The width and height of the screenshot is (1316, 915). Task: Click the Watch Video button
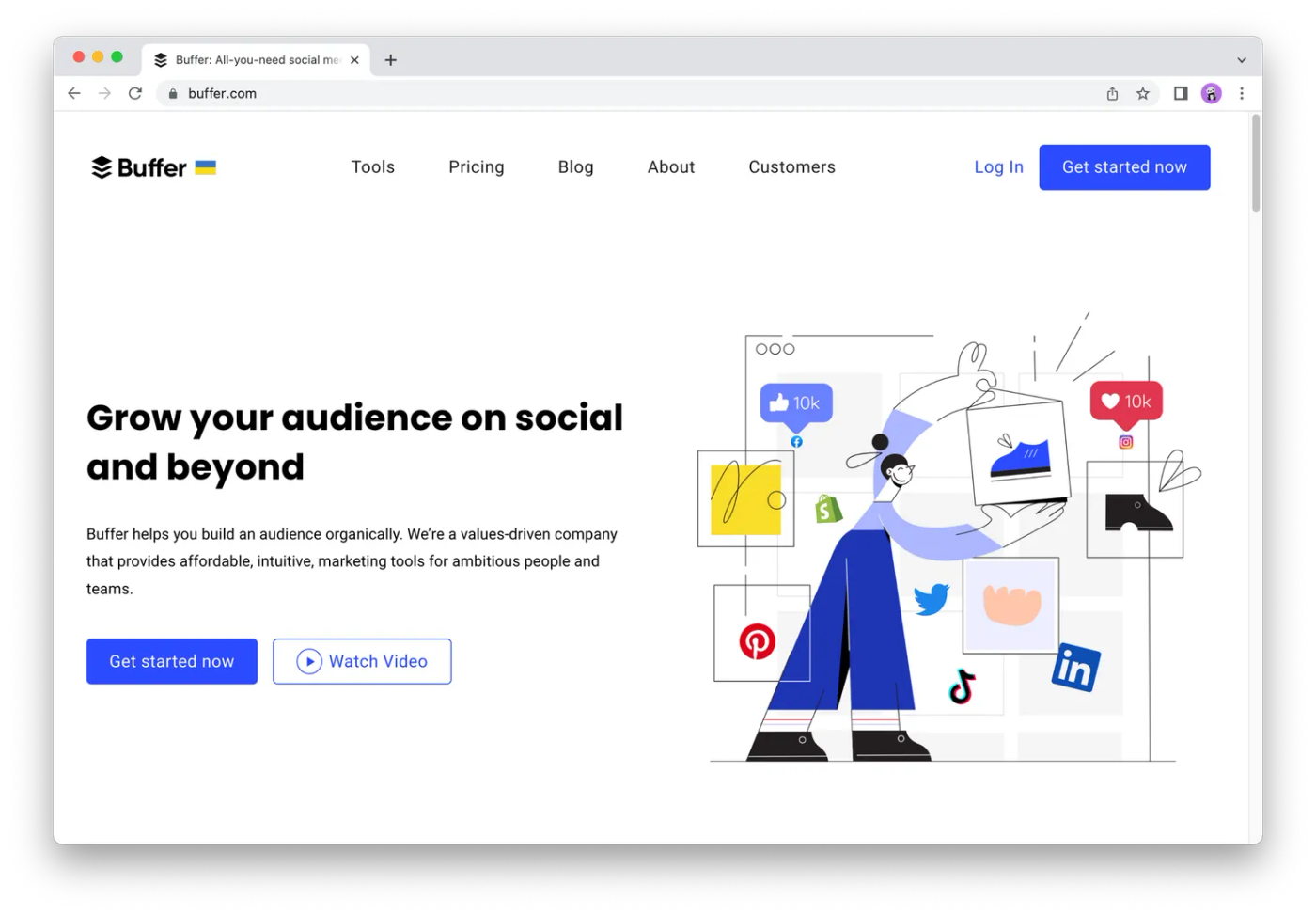362,661
